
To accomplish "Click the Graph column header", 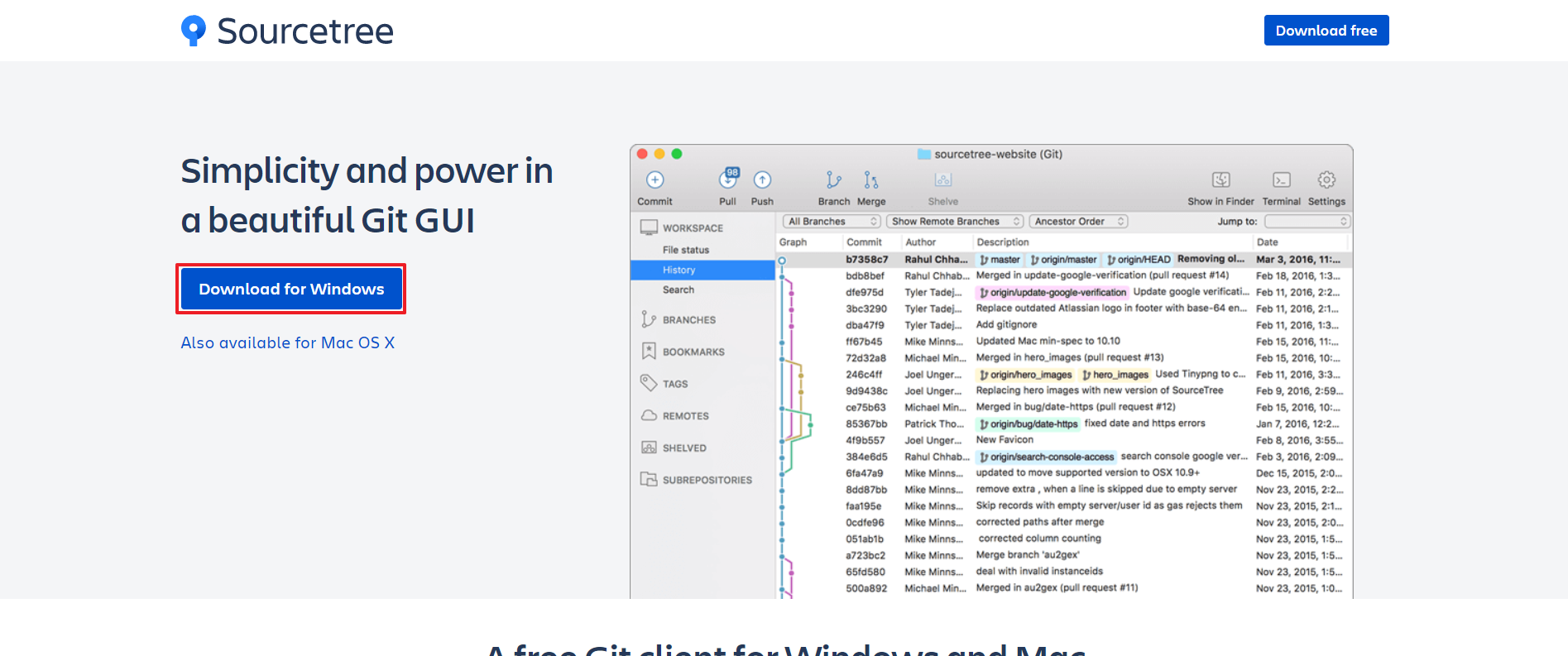I will click(793, 242).
